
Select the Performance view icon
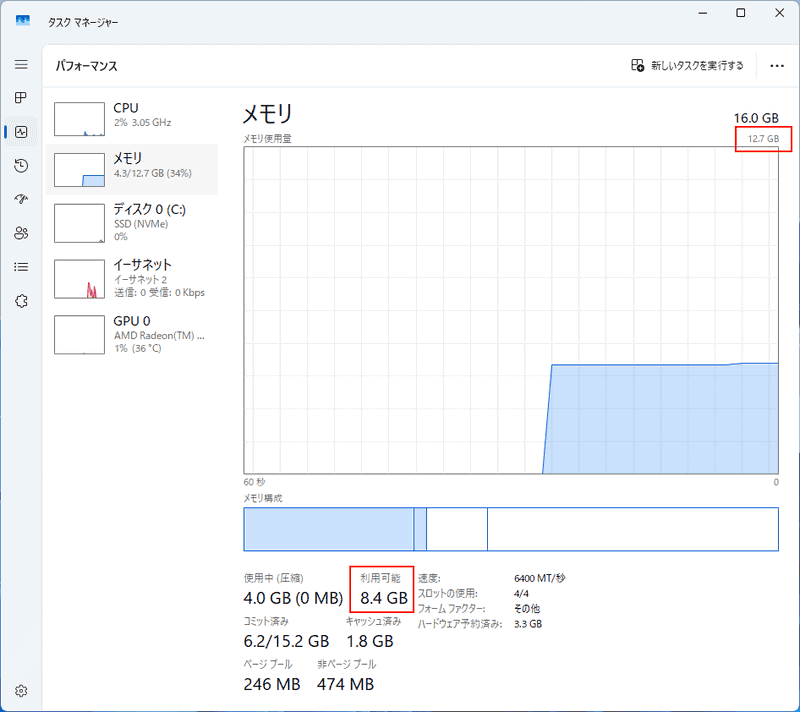point(20,131)
